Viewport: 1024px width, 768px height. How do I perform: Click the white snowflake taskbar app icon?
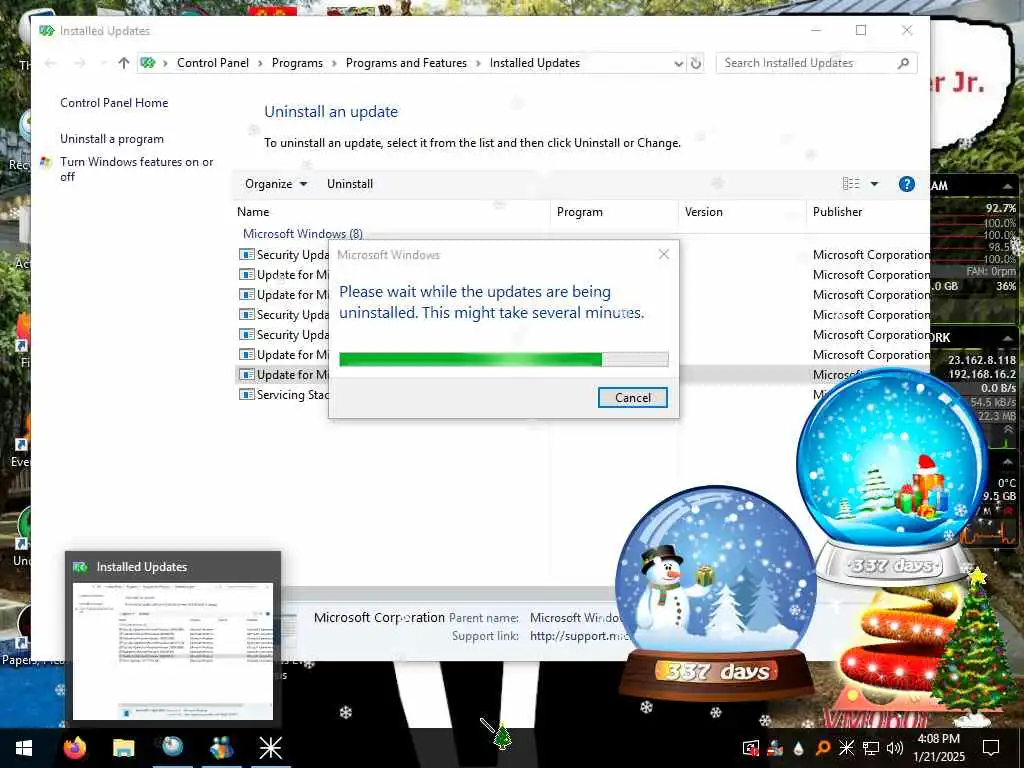coord(270,748)
